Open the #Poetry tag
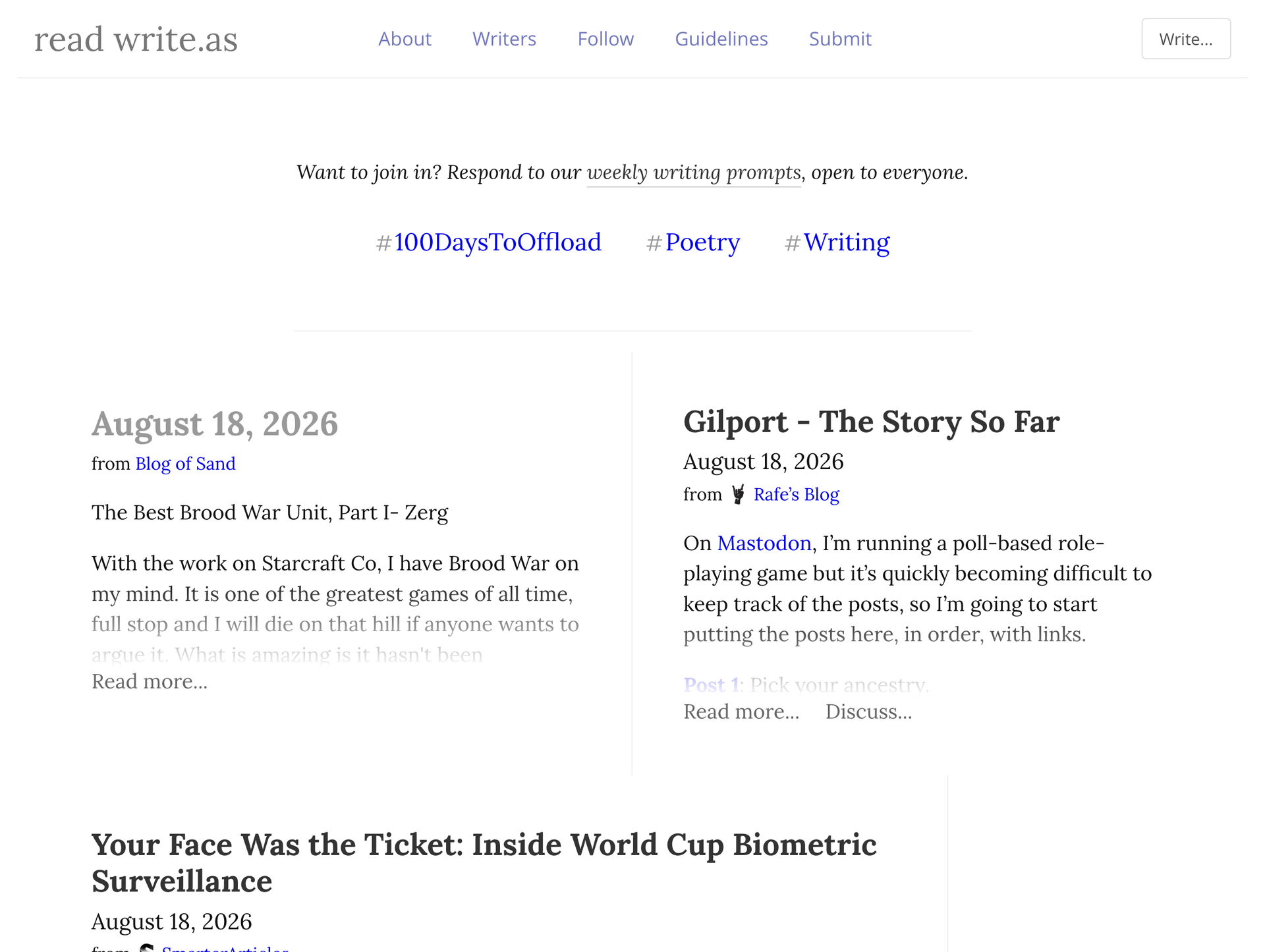 click(x=693, y=242)
